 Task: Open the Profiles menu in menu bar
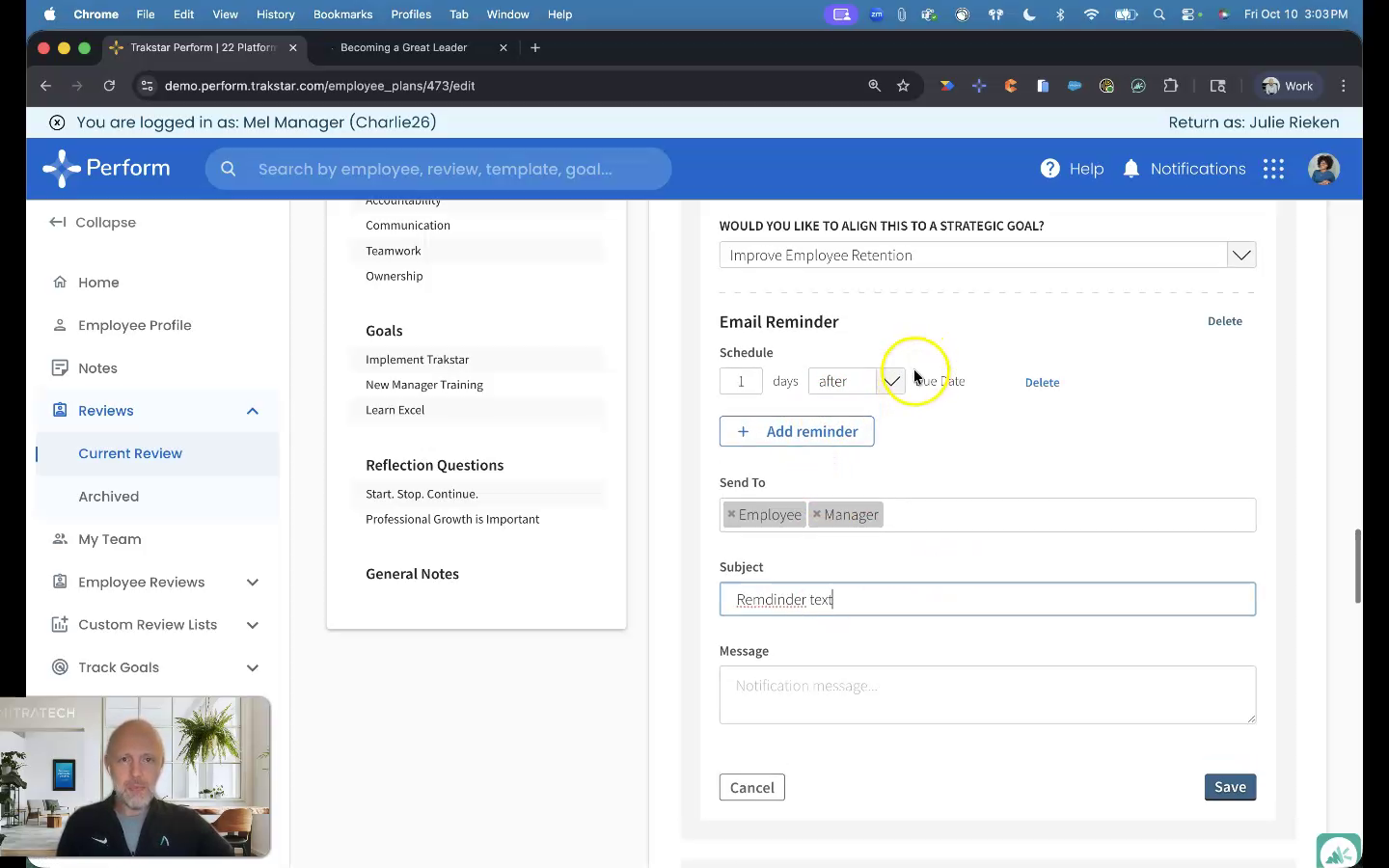411,14
